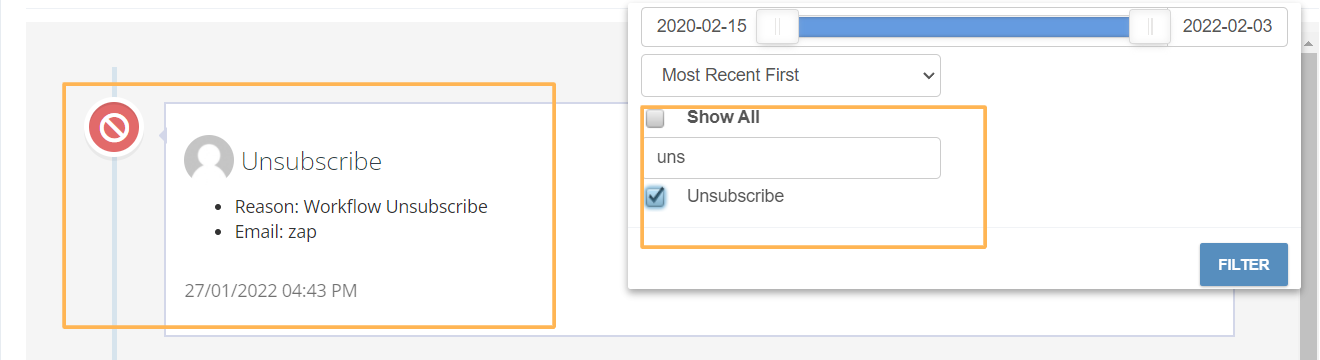Click the chevron arrow of the sort dropdown
This screenshot has width=1320, height=360.
click(x=927, y=75)
